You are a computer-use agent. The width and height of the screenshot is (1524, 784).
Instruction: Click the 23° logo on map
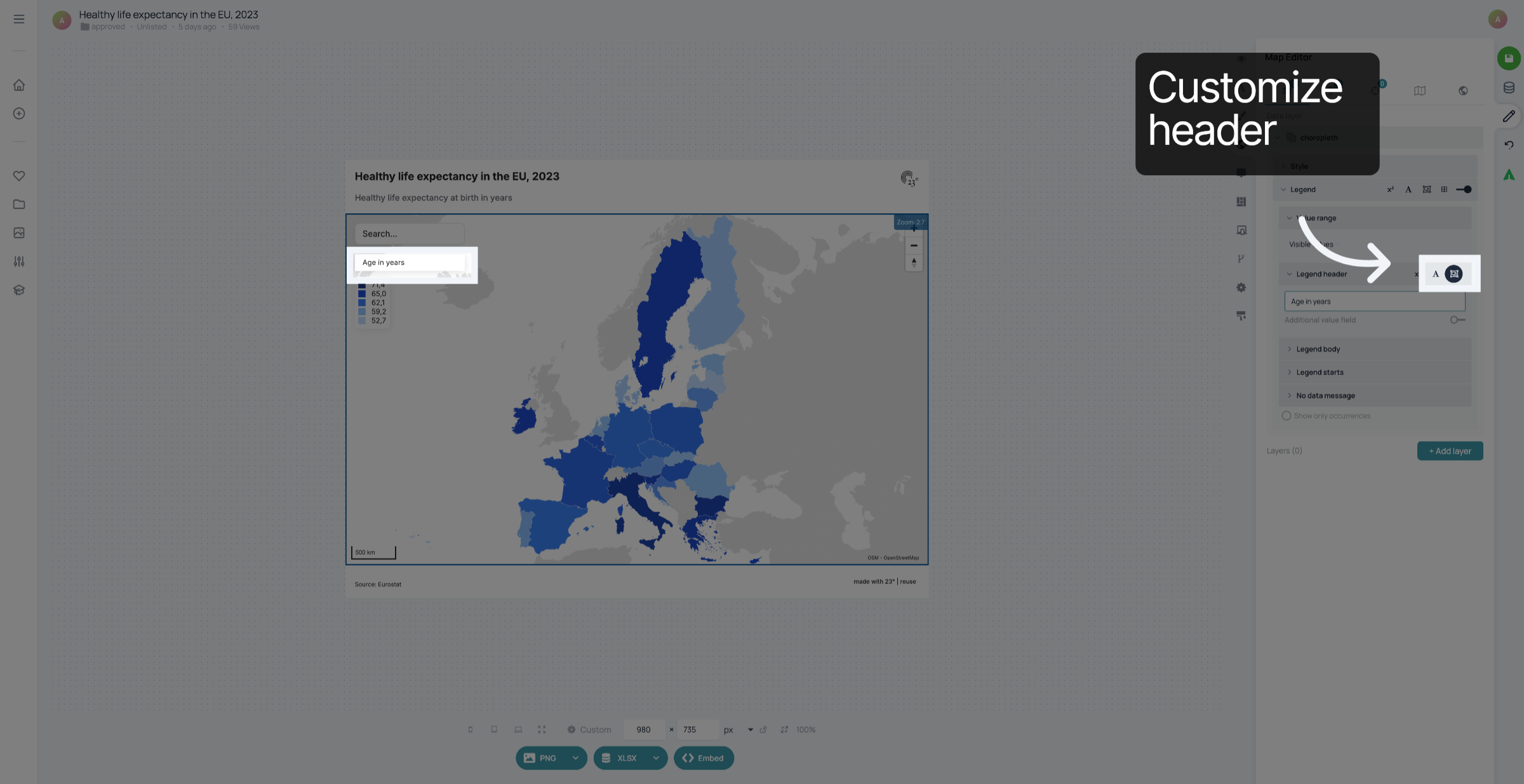[x=909, y=178]
